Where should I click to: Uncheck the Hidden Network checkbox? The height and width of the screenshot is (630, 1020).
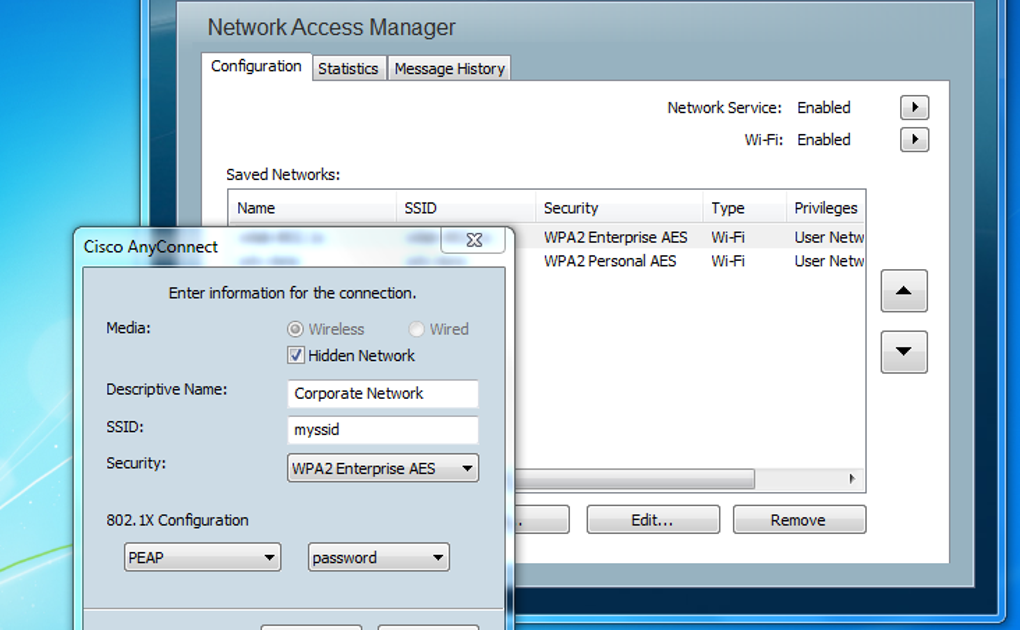[295, 355]
